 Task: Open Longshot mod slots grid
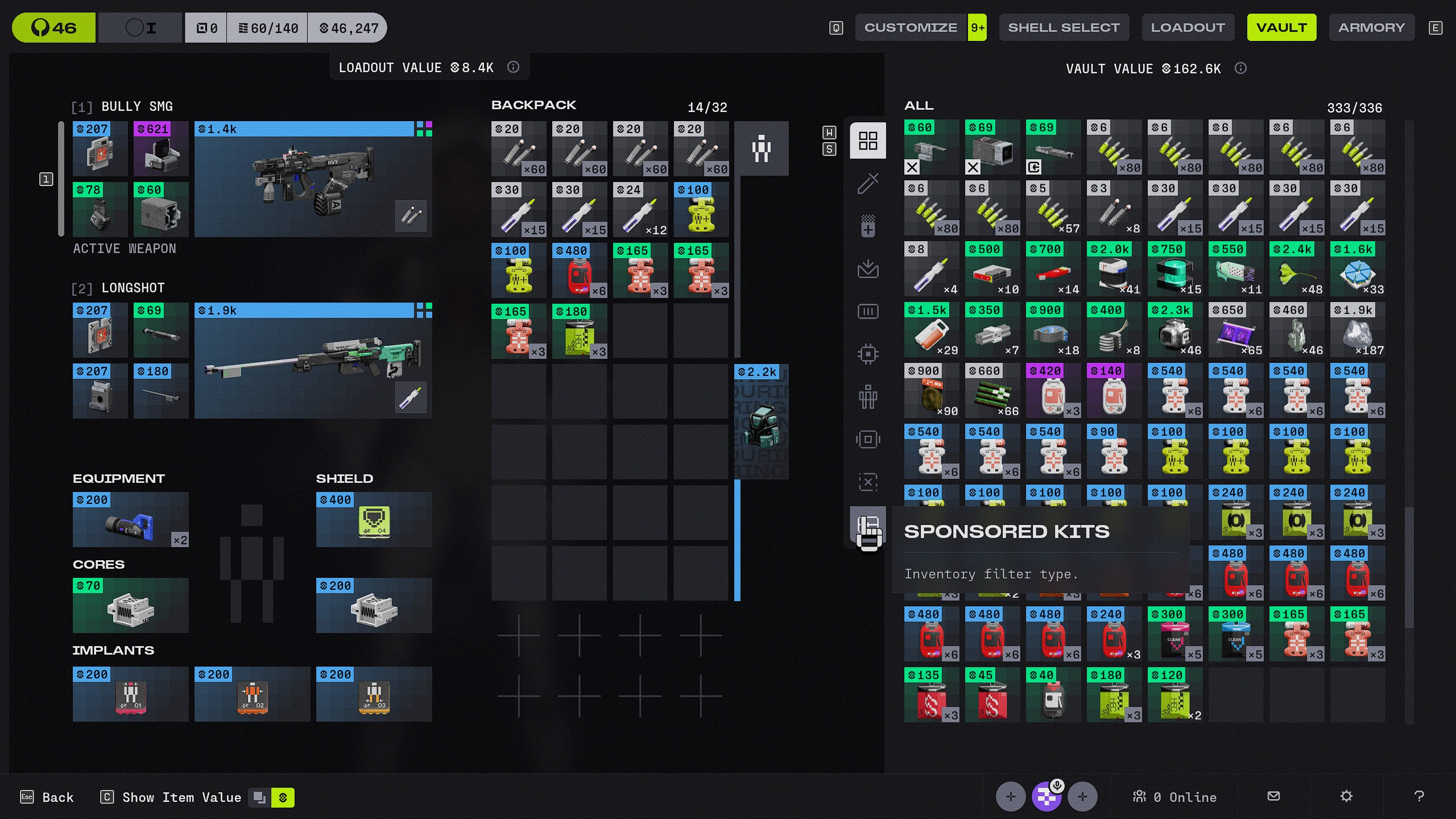[x=424, y=310]
